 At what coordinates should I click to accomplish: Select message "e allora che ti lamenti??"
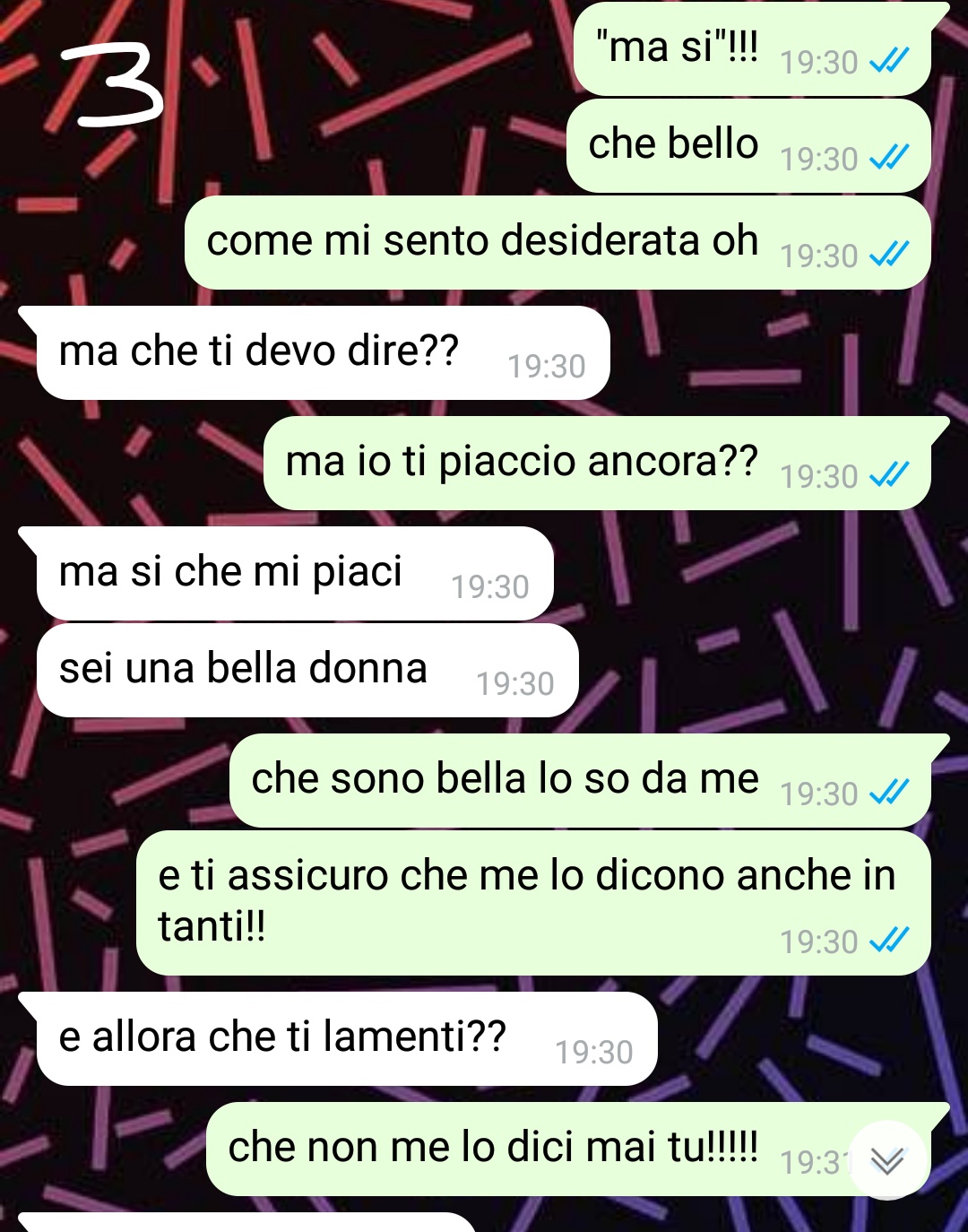pyautogui.click(x=347, y=1038)
